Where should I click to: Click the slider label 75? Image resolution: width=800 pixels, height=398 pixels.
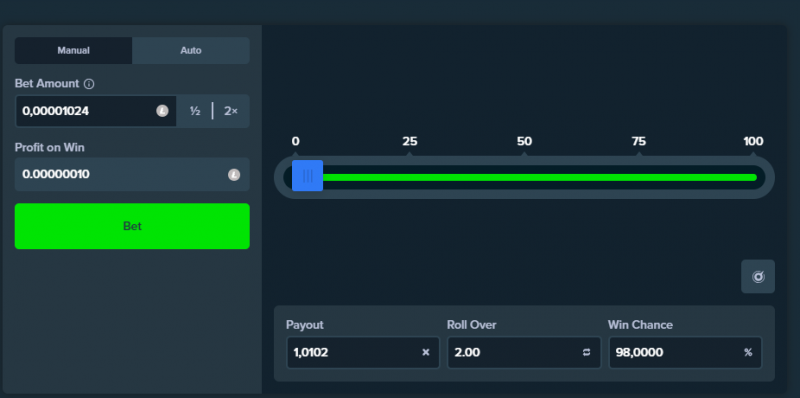pos(639,141)
